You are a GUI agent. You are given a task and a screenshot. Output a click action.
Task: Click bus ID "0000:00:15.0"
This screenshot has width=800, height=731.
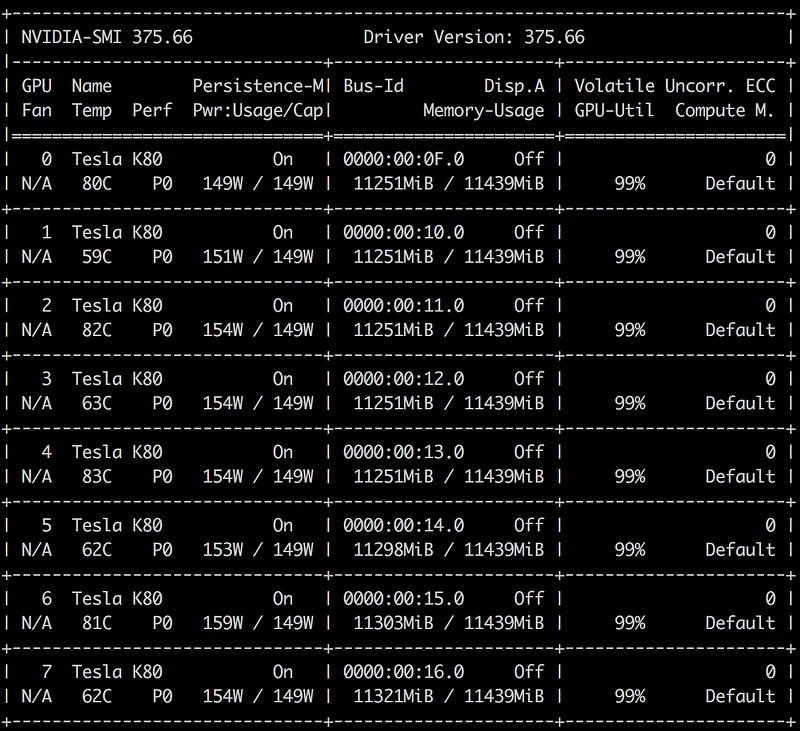pos(404,598)
